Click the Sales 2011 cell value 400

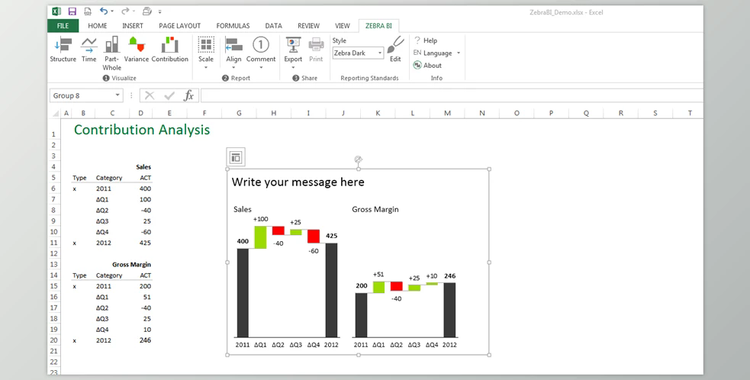(145, 189)
